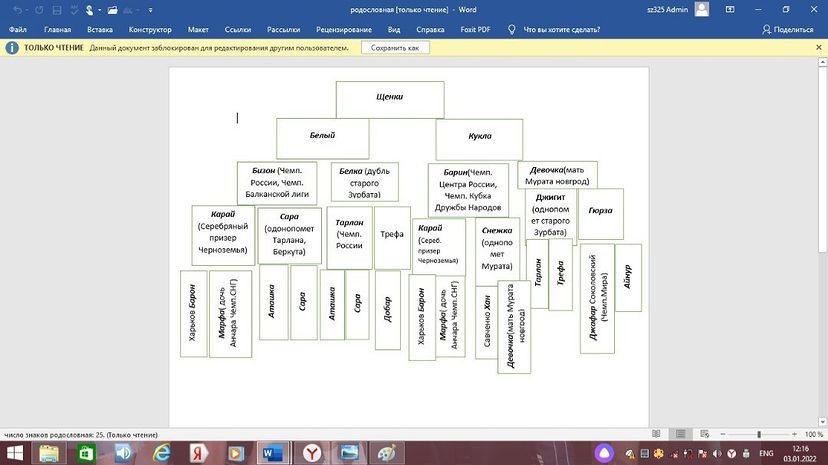This screenshot has height=465, width=828.
Task: Click the vertical scrollbar down arrow
Action: click(822, 422)
